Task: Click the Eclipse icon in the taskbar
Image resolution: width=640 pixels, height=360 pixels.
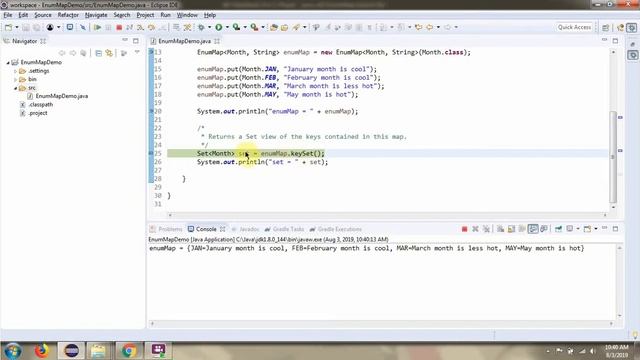Action: (x=71, y=351)
